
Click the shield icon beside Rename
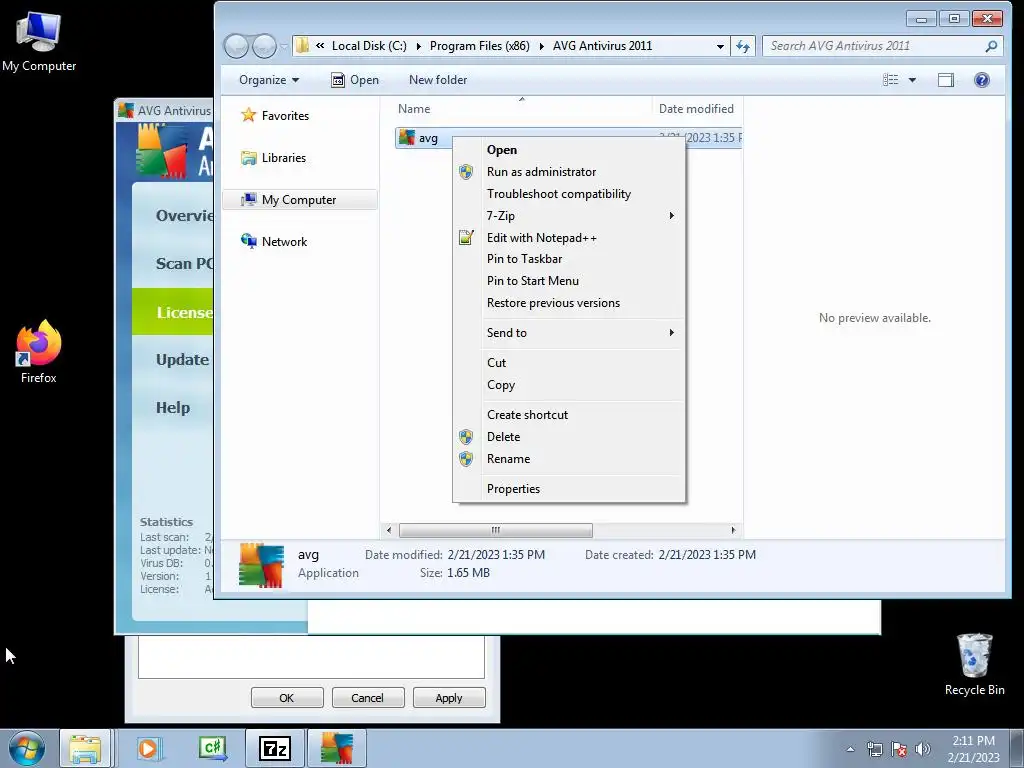(466, 458)
